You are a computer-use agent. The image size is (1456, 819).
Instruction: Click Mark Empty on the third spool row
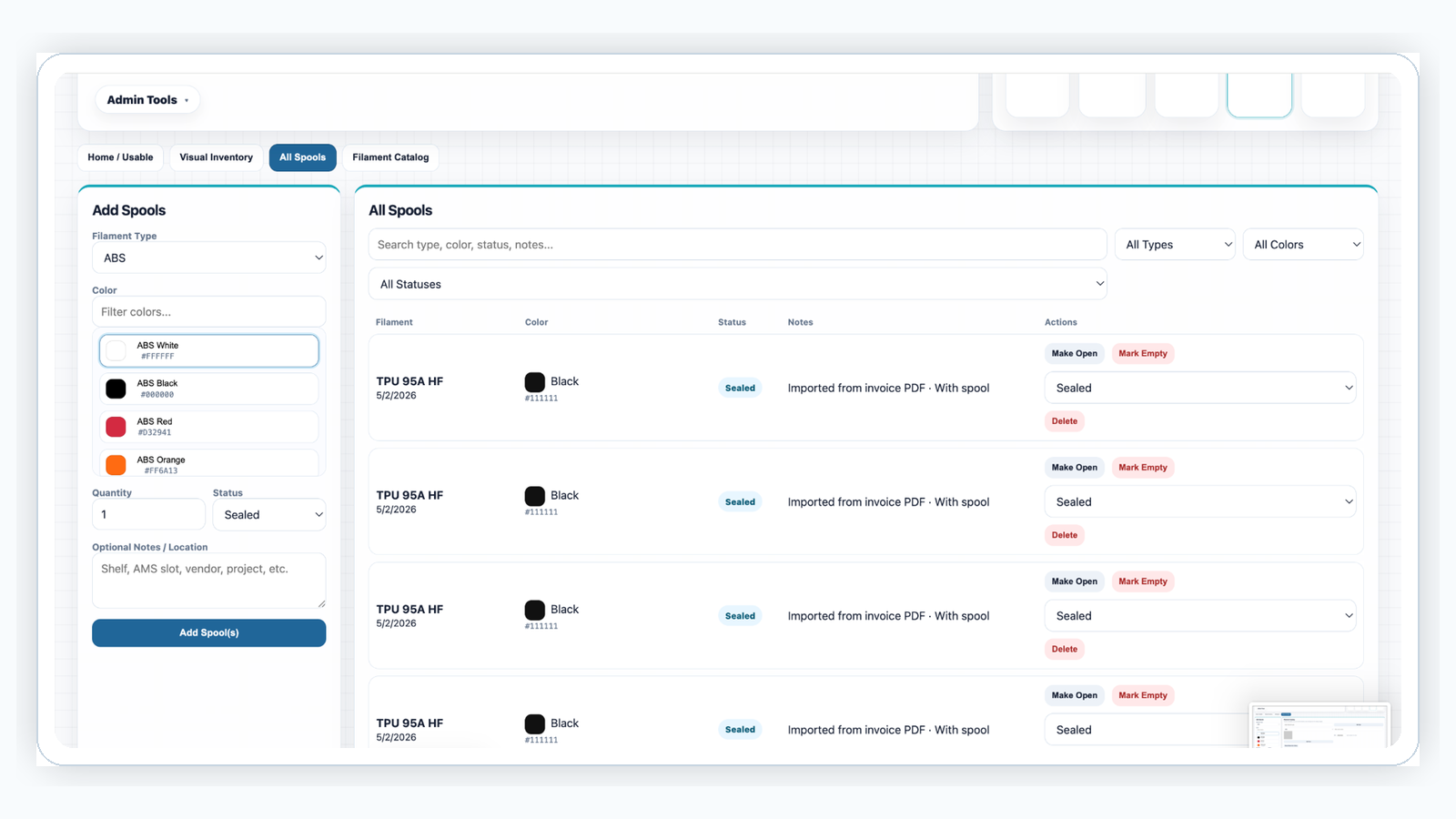[x=1143, y=581]
